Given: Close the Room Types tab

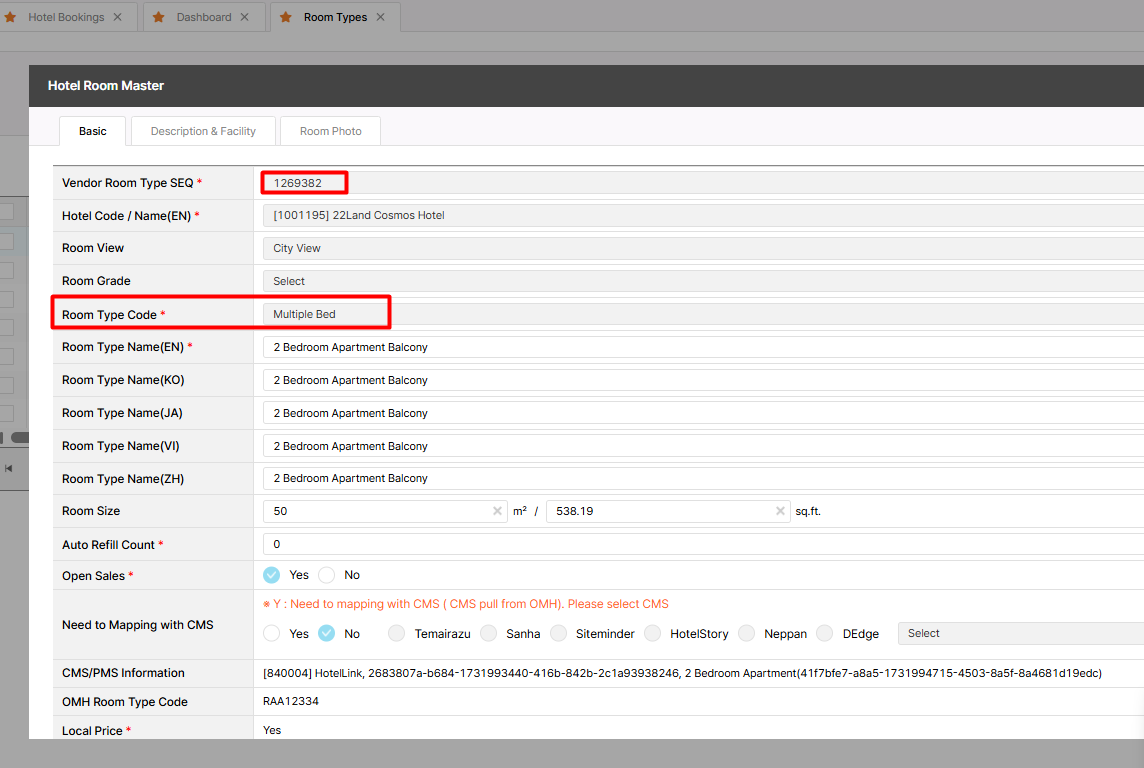Looking at the screenshot, I should 381,17.
